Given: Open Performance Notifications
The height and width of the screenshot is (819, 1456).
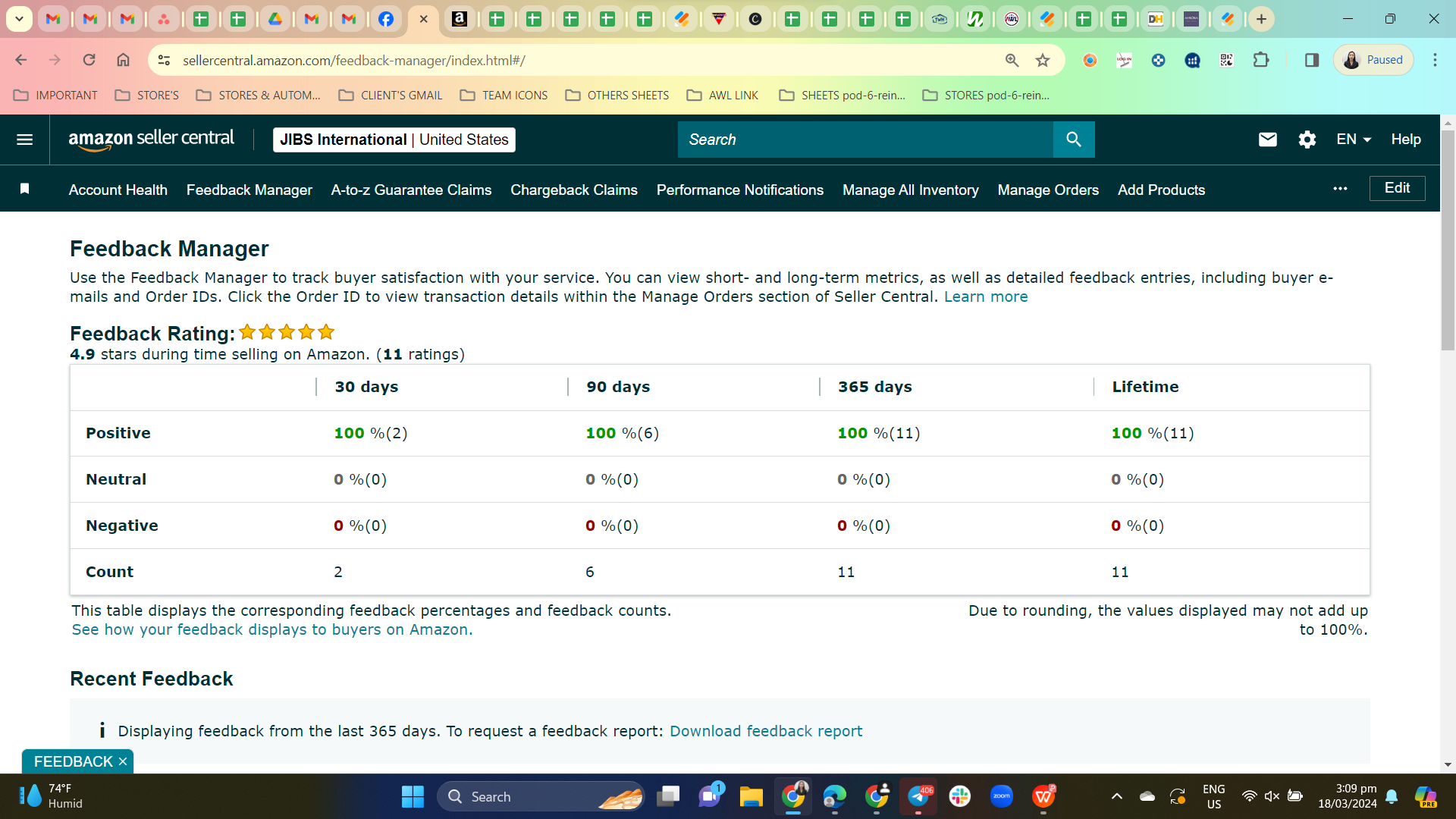Looking at the screenshot, I should (740, 190).
